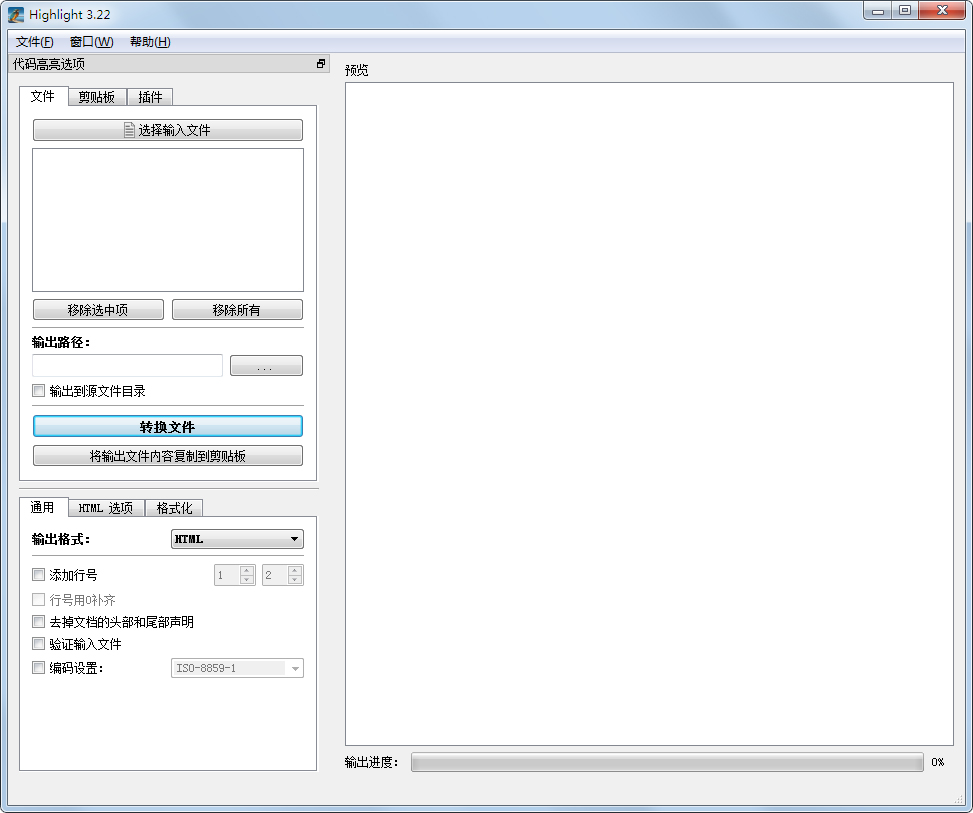Open the ISO-8859-1 encoding dropdown

pos(237,668)
